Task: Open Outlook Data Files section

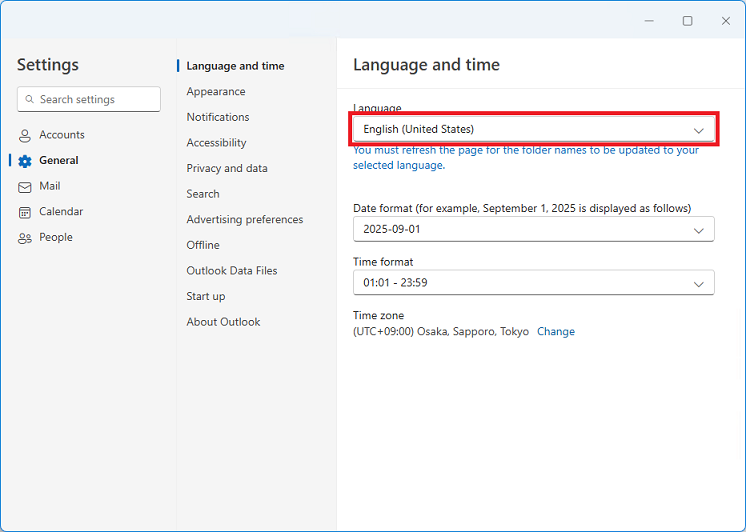Action: pos(232,271)
